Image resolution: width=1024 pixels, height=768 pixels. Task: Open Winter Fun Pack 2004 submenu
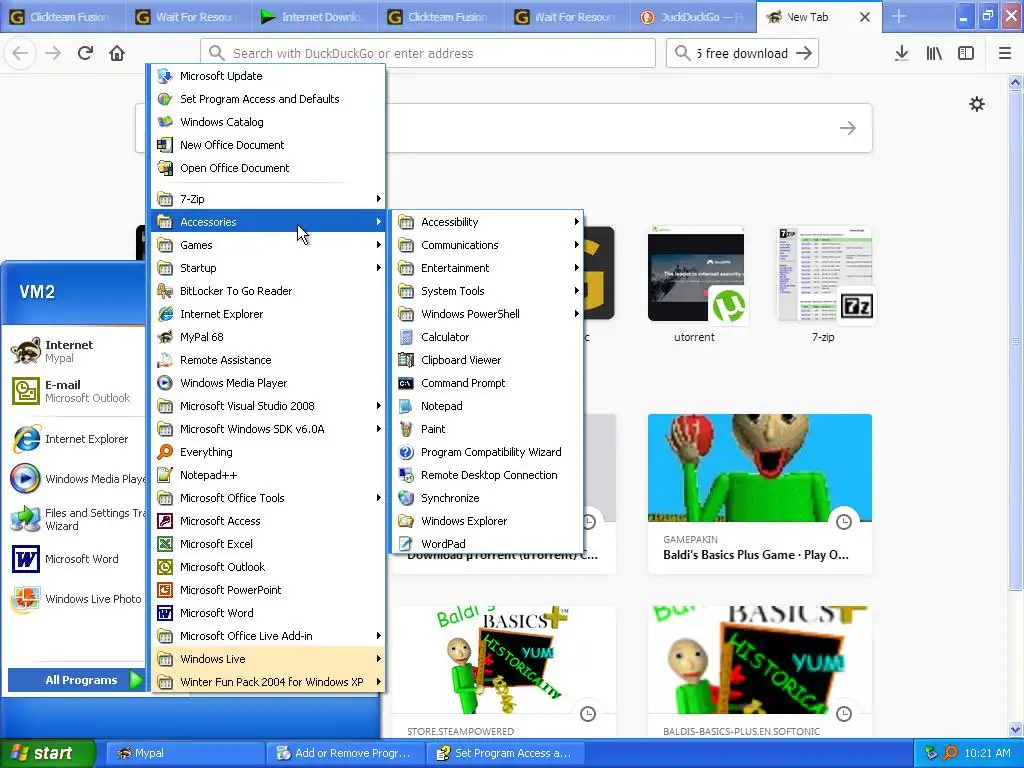(x=268, y=682)
